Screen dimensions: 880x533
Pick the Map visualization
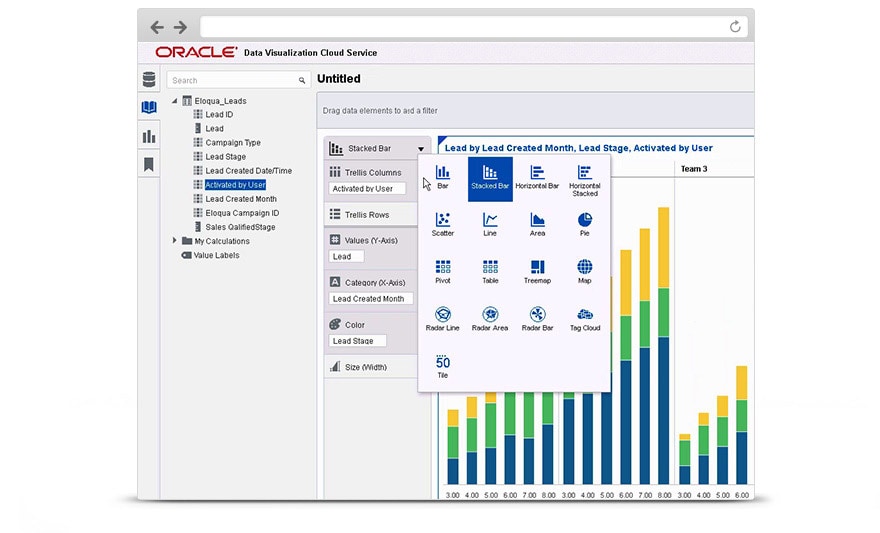tap(584, 272)
